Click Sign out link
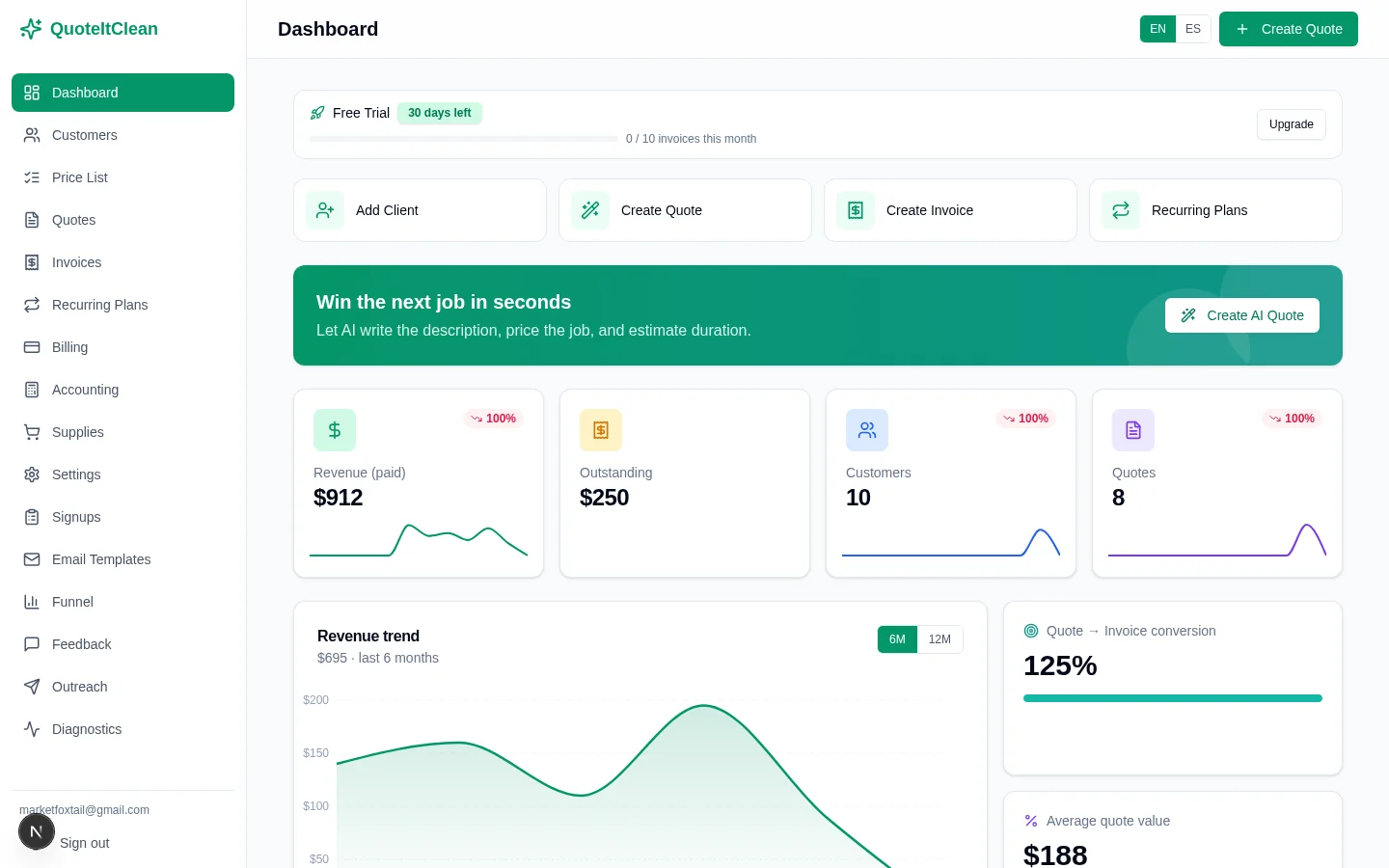Image resolution: width=1389 pixels, height=868 pixels. [x=85, y=843]
